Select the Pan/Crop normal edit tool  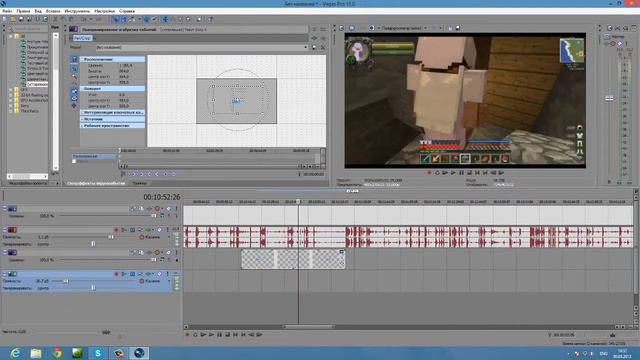pos(74,69)
